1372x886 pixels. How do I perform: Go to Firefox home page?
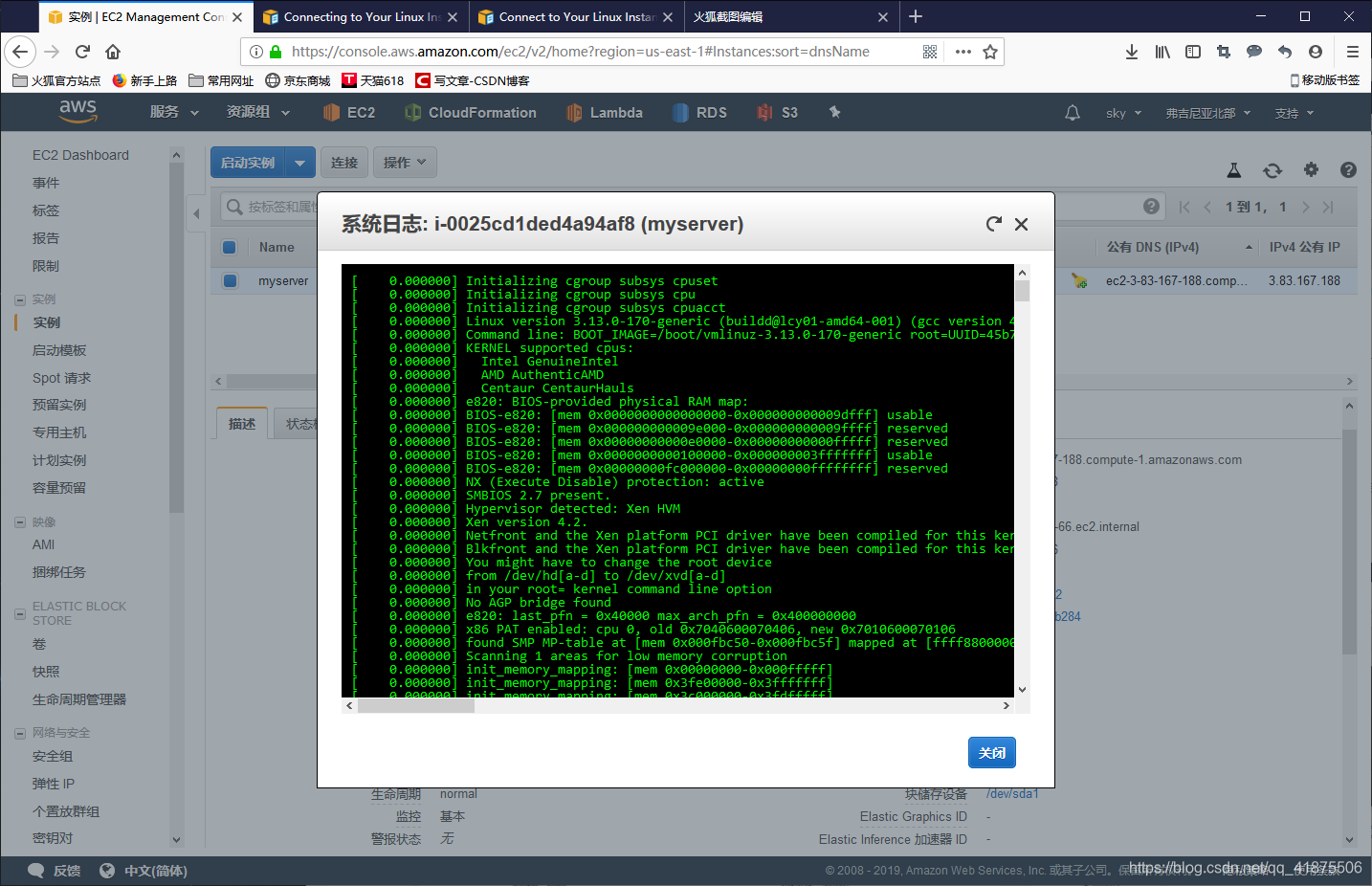point(113,52)
